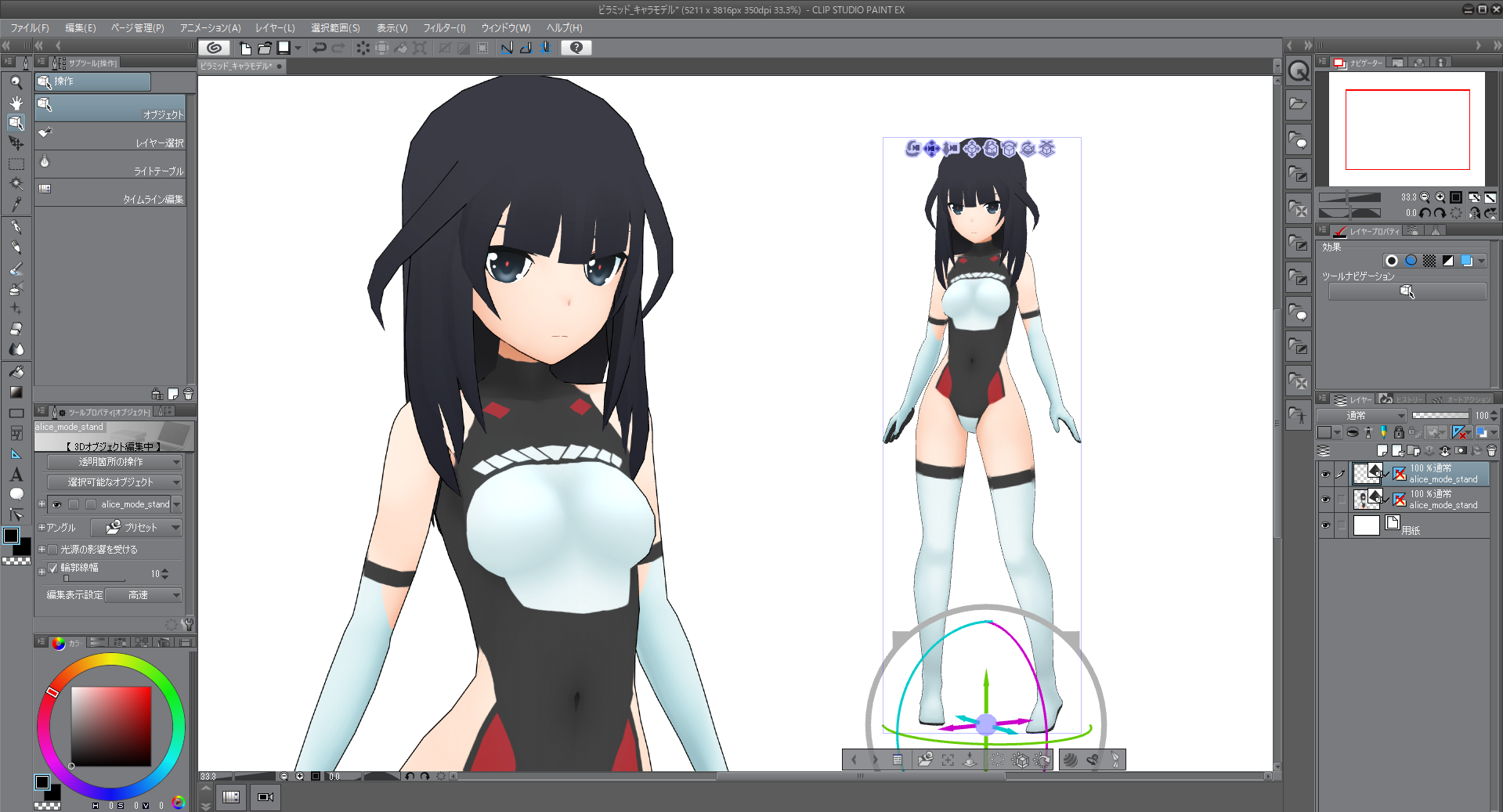Select the Hand move tool
The image size is (1503, 812).
tap(16, 103)
